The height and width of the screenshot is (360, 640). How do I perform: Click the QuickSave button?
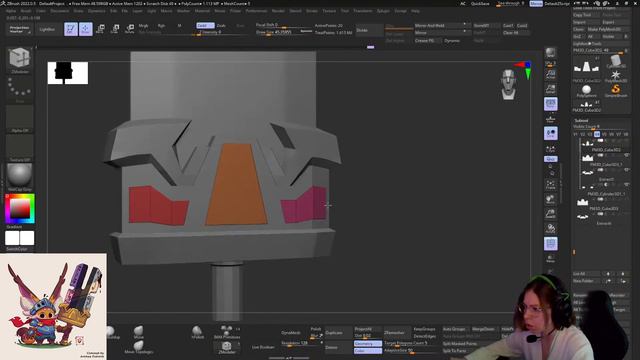[480, 4]
